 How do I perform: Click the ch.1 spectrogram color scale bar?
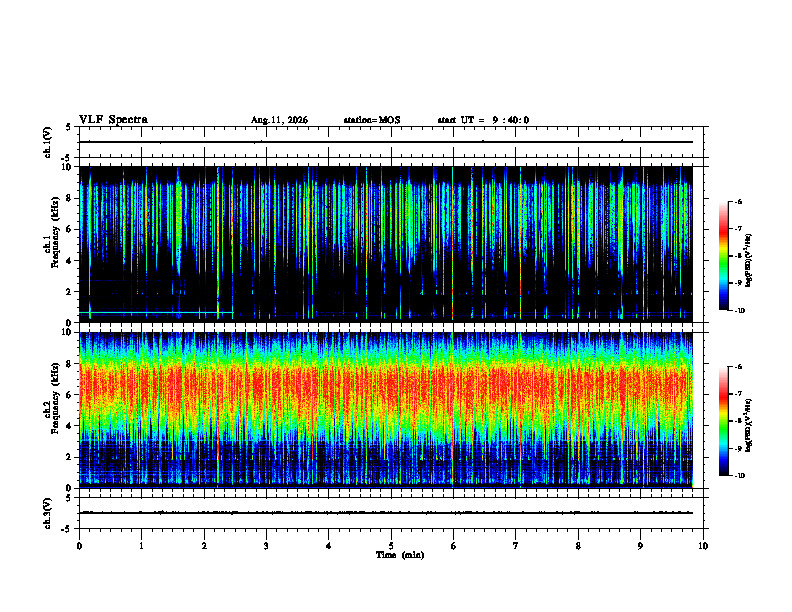click(x=723, y=256)
